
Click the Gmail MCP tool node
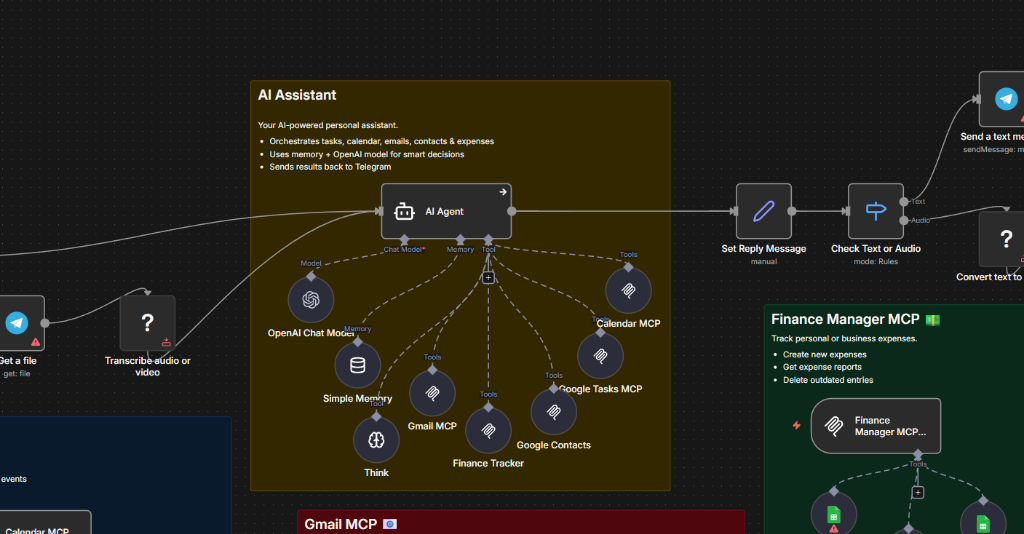pyautogui.click(x=432, y=393)
